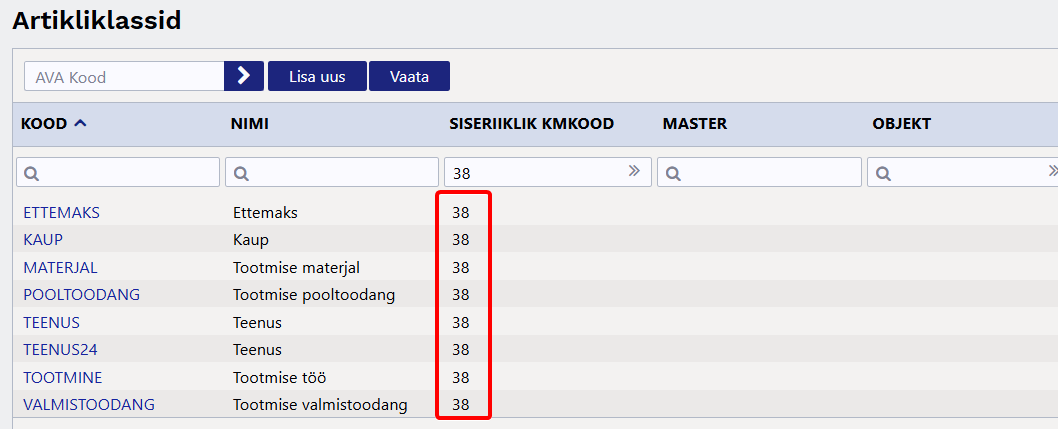The image size is (1058, 429).
Task: Click the magnifier icon in the MASTER filter
Action: [x=673, y=174]
